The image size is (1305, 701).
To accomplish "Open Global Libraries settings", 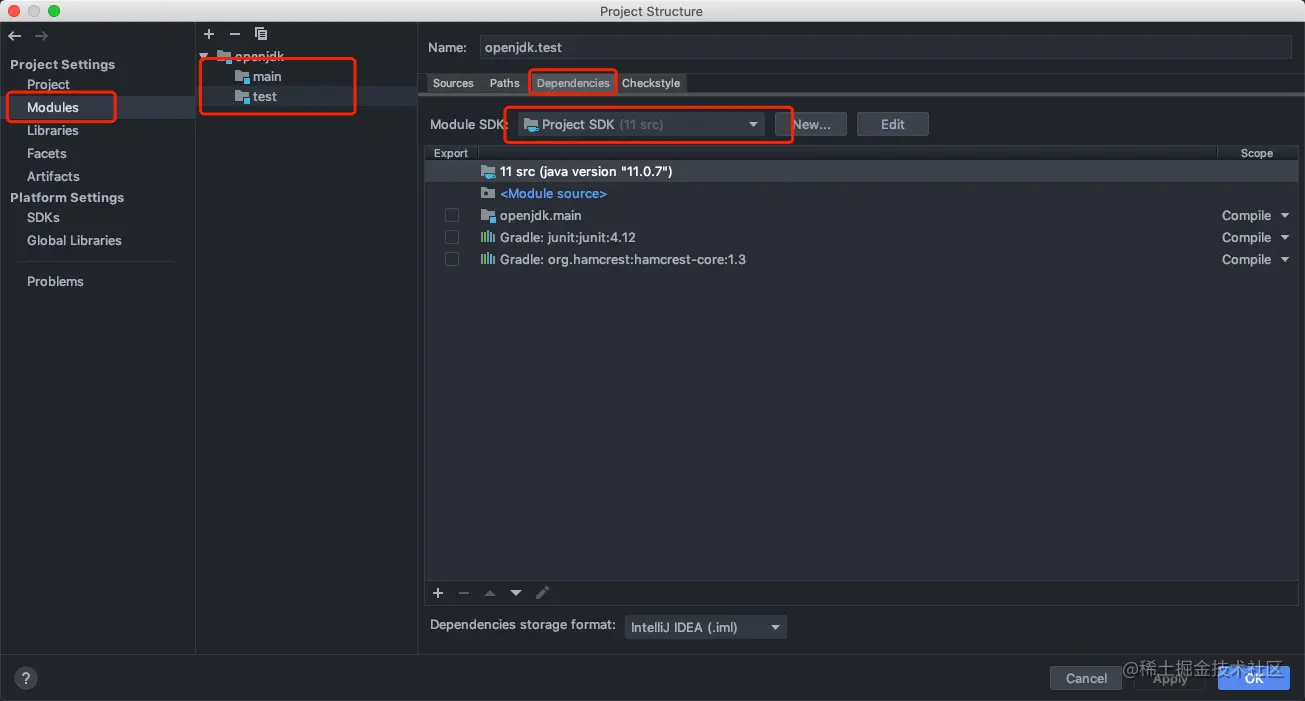I will click(x=74, y=240).
